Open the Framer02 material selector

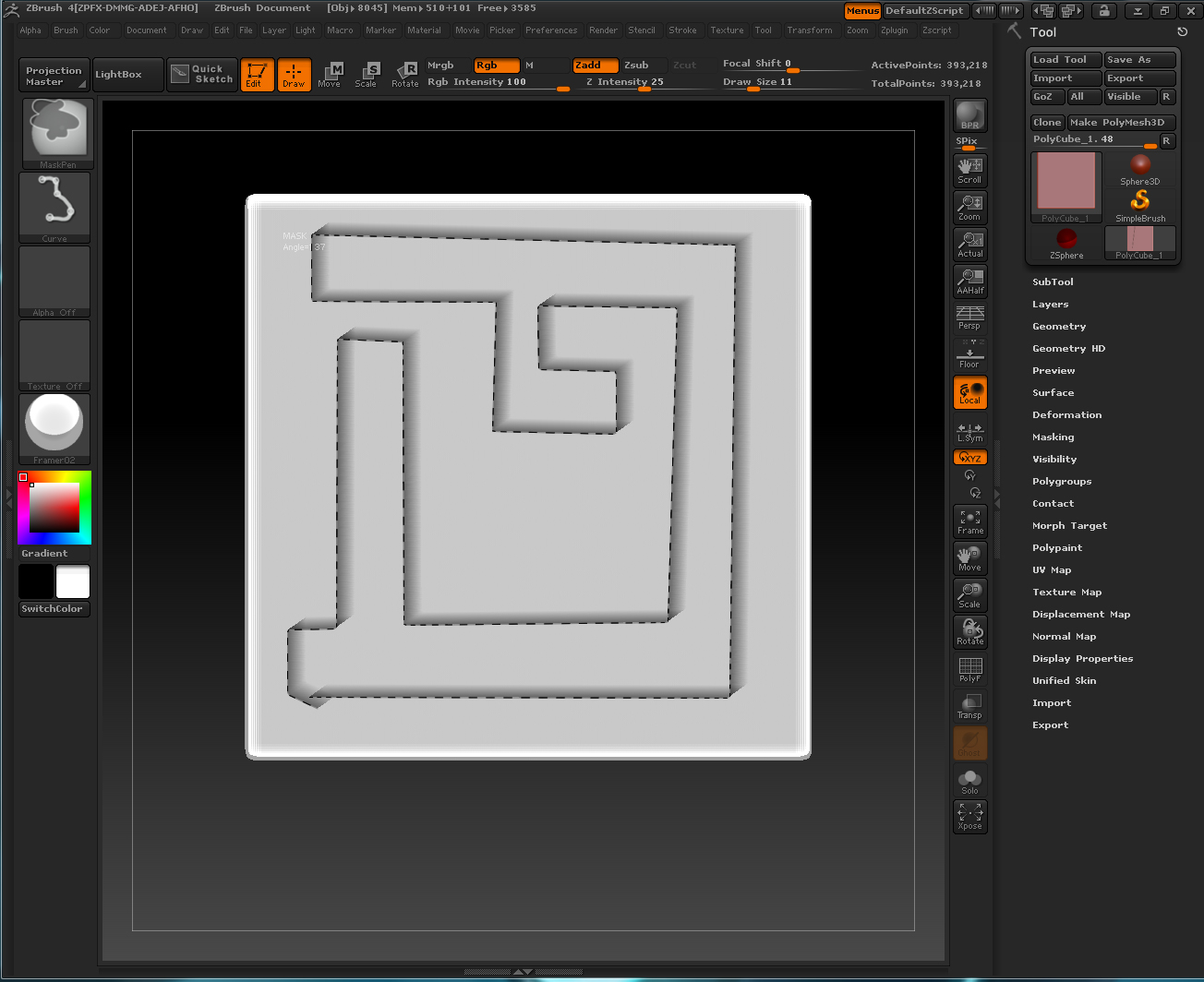point(55,429)
